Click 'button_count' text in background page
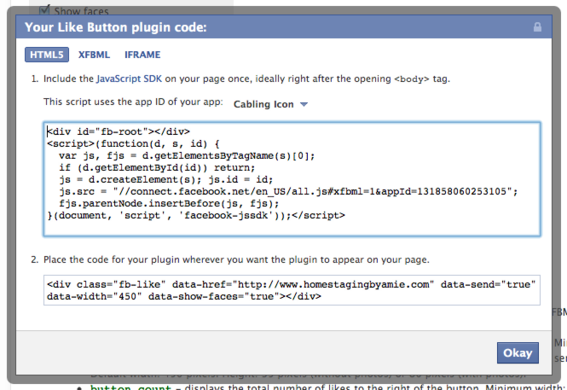The width and height of the screenshot is (567, 390). pyautogui.click(x=130, y=387)
